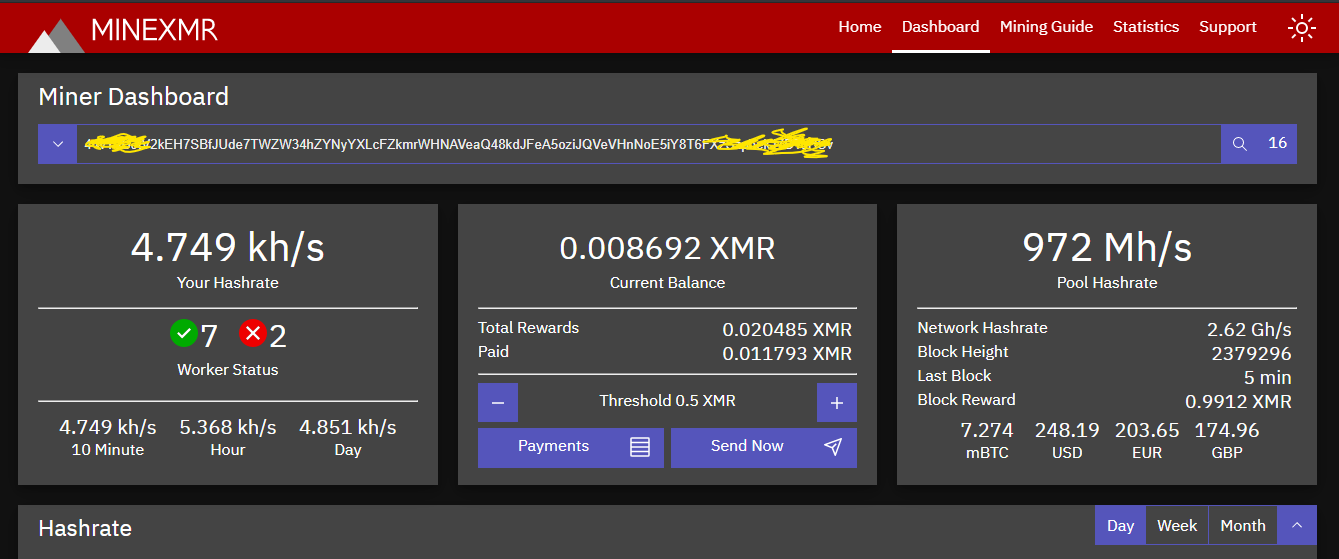Open the Dashboard nav item
Screen dimensions: 1339x559
940,27
